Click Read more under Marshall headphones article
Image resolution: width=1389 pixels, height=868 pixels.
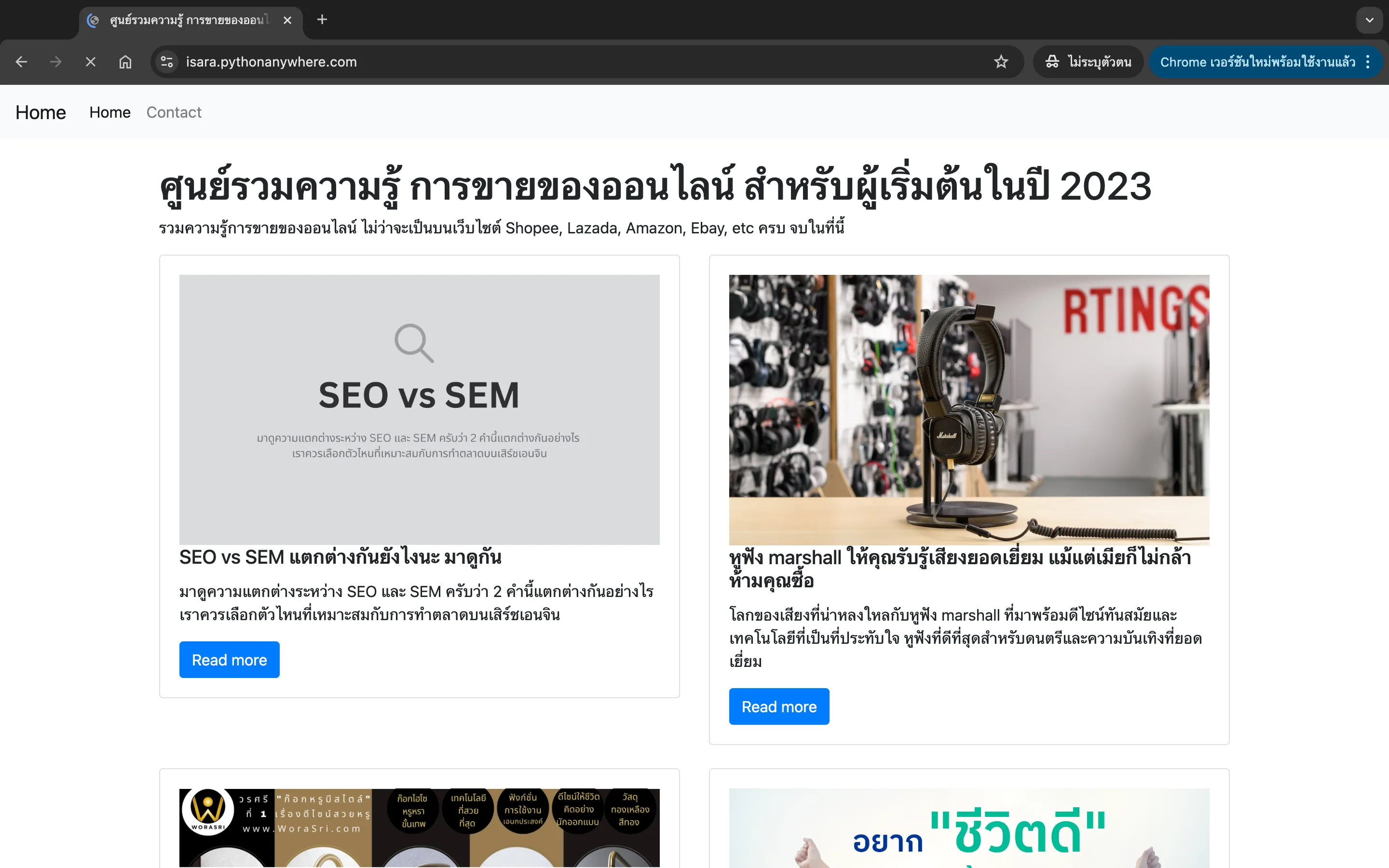pos(779,706)
